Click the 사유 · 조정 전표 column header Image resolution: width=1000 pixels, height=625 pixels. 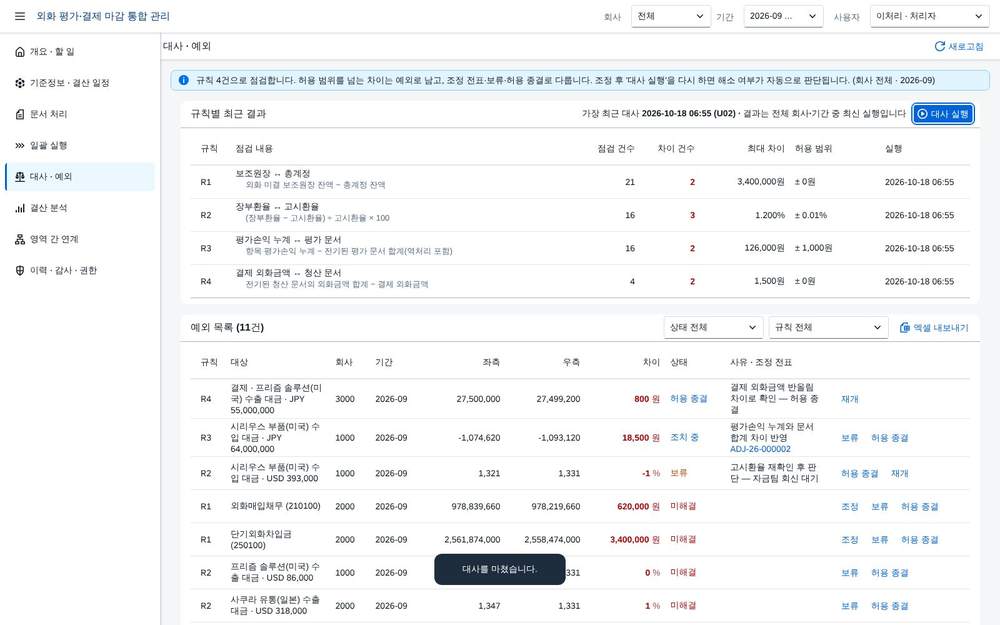click(x=761, y=362)
